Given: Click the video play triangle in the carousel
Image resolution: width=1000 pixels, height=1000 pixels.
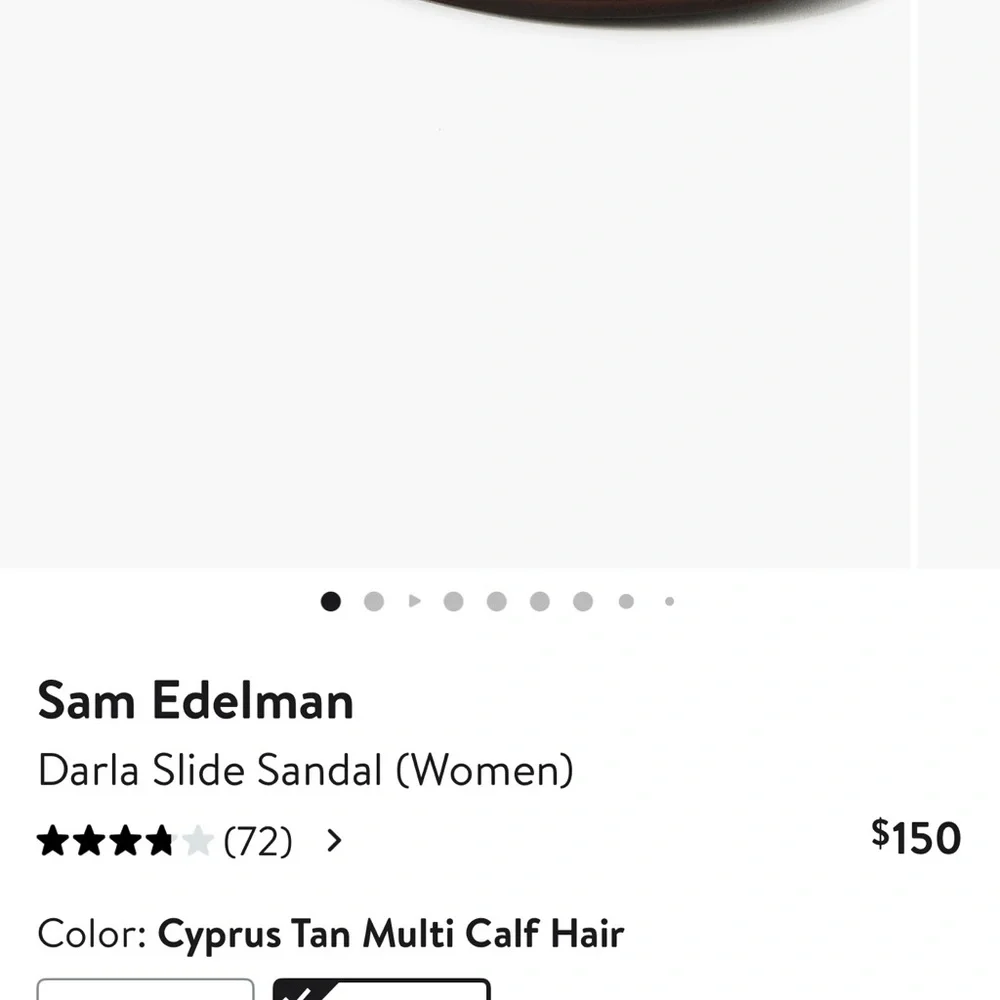Looking at the screenshot, I should [x=414, y=601].
